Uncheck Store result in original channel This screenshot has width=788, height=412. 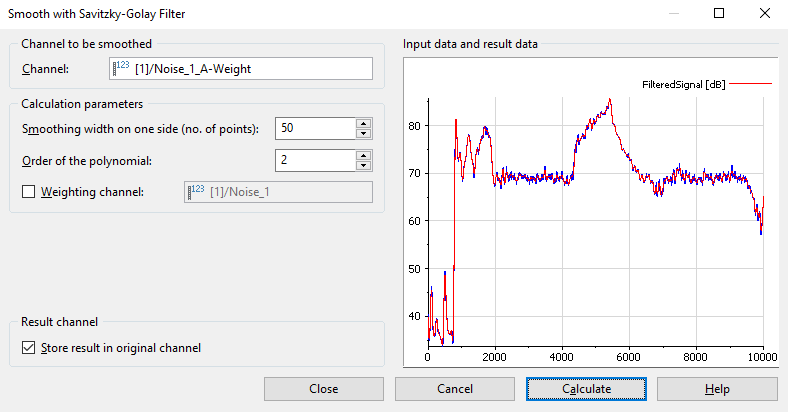pyautogui.click(x=28, y=348)
